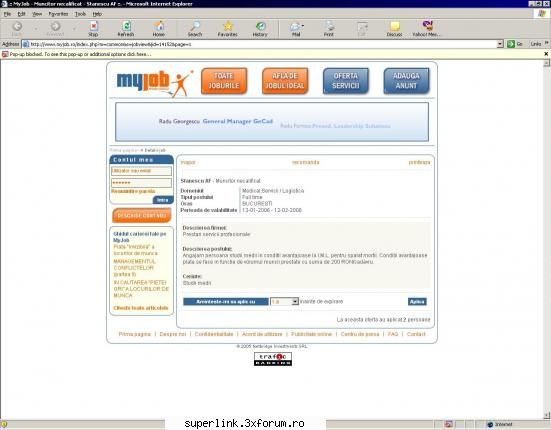551x430 pixels.
Task: Open Confidentialitate footer link
Action: point(214,334)
